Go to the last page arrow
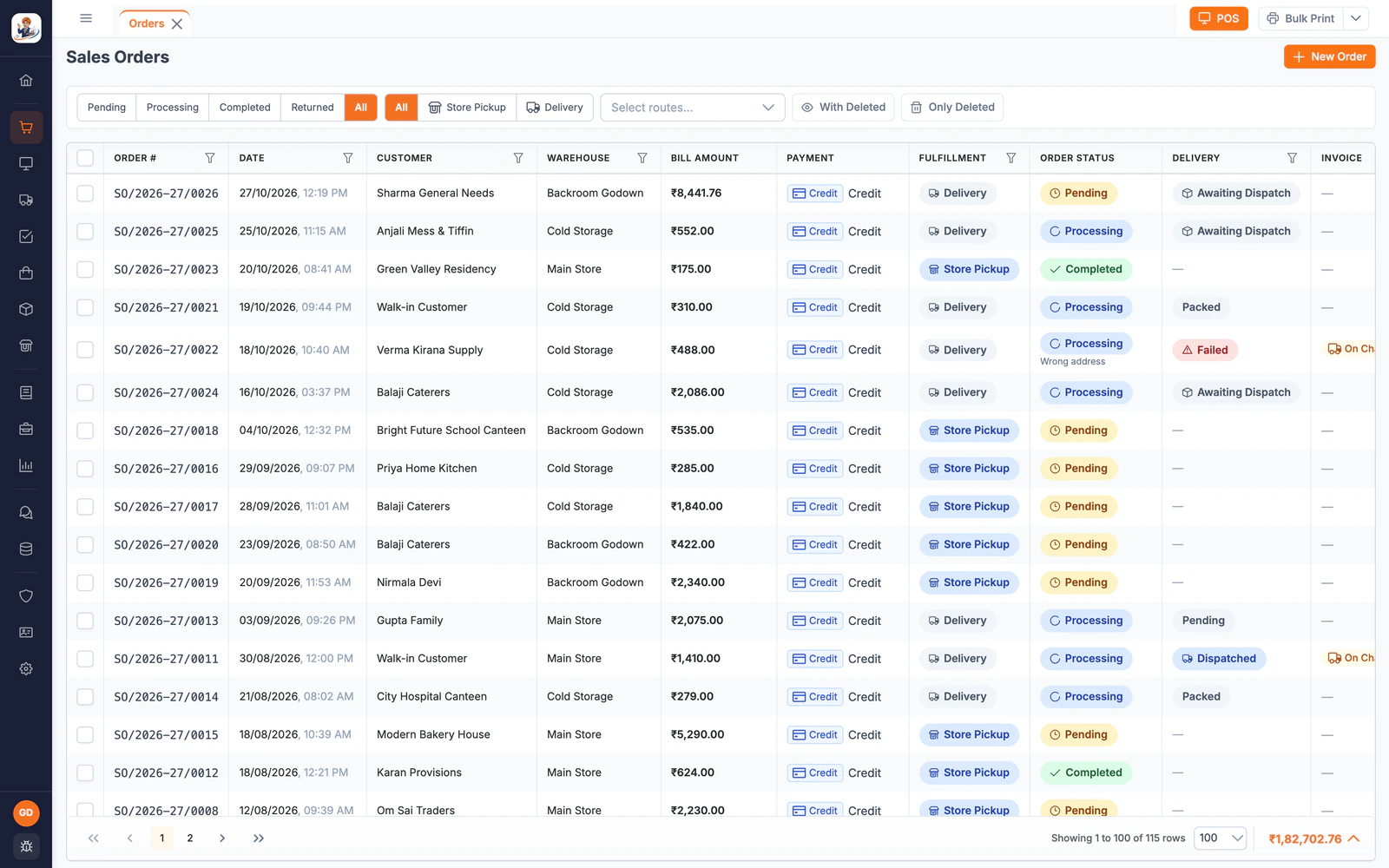Viewport: 1389px width, 868px height. [x=259, y=838]
